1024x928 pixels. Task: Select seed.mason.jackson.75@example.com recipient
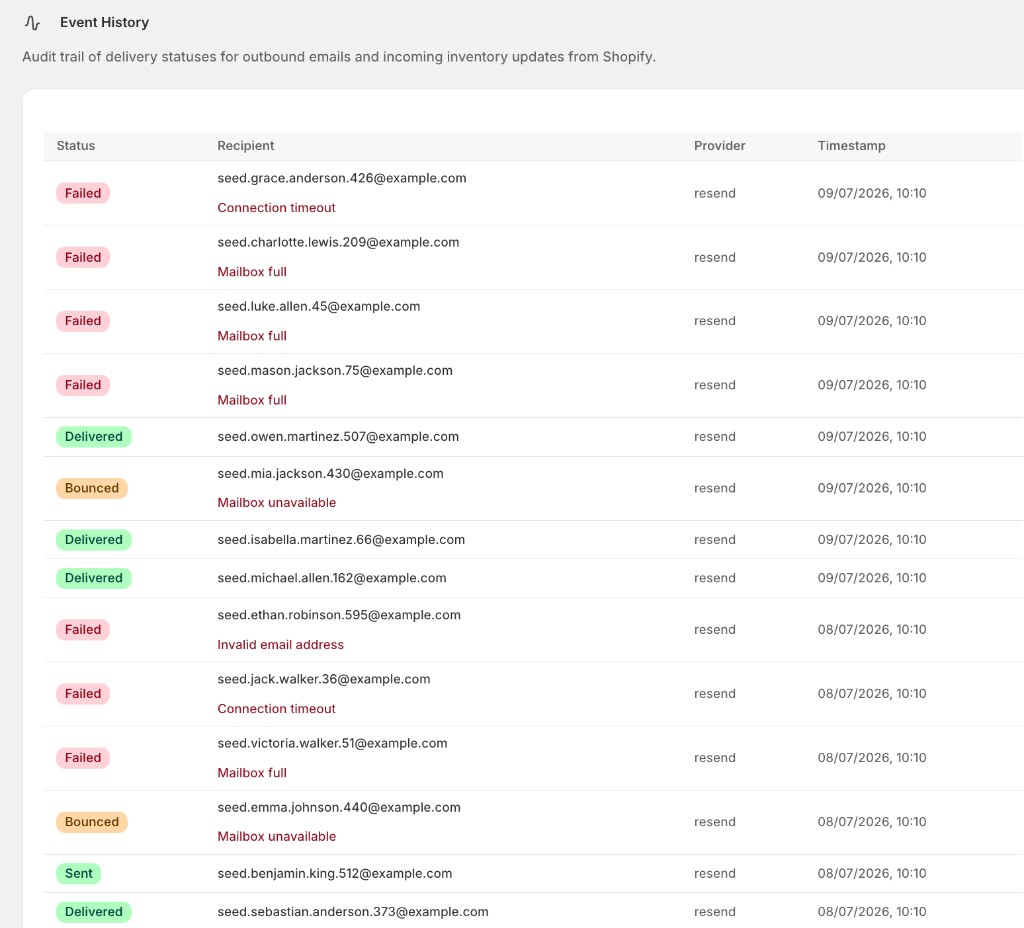[335, 370]
